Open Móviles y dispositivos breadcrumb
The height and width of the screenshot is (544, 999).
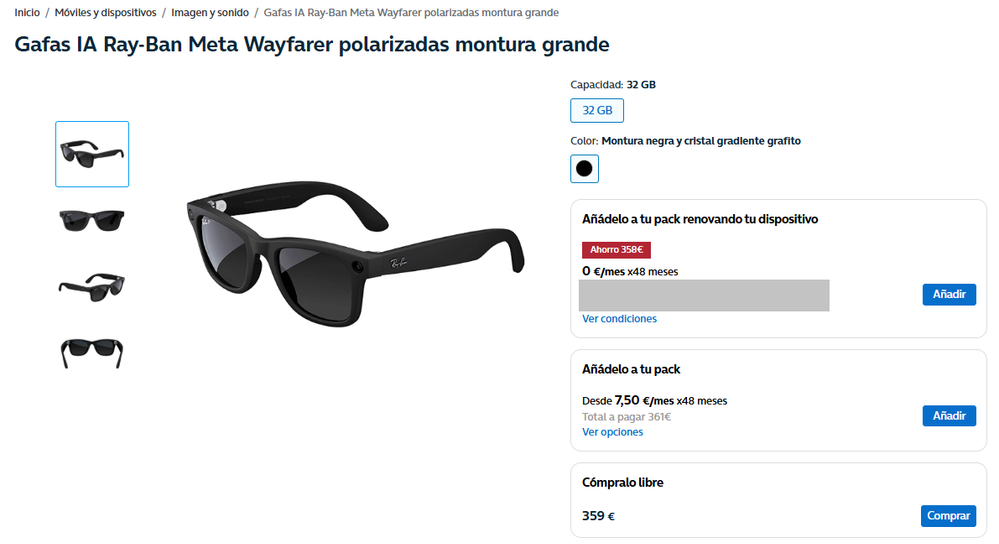pos(105,13)
